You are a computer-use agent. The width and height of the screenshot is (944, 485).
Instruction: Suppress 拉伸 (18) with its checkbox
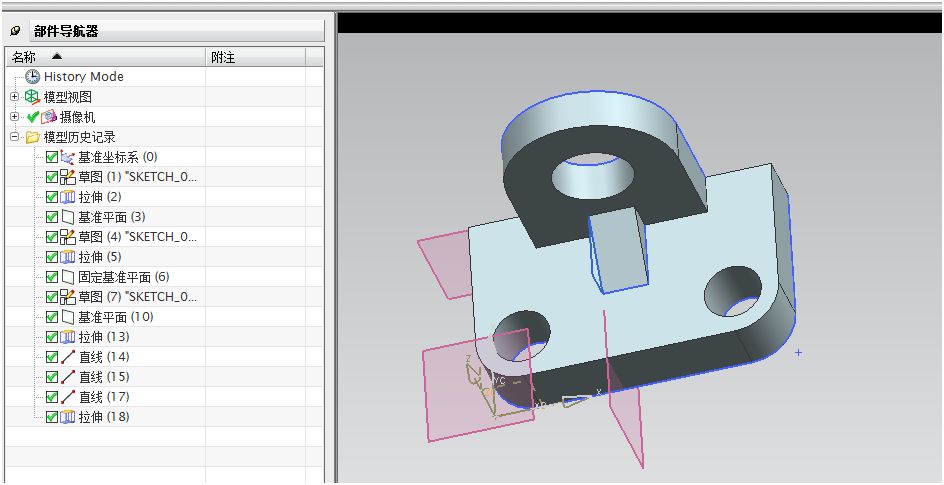click(x=52, y=416)
